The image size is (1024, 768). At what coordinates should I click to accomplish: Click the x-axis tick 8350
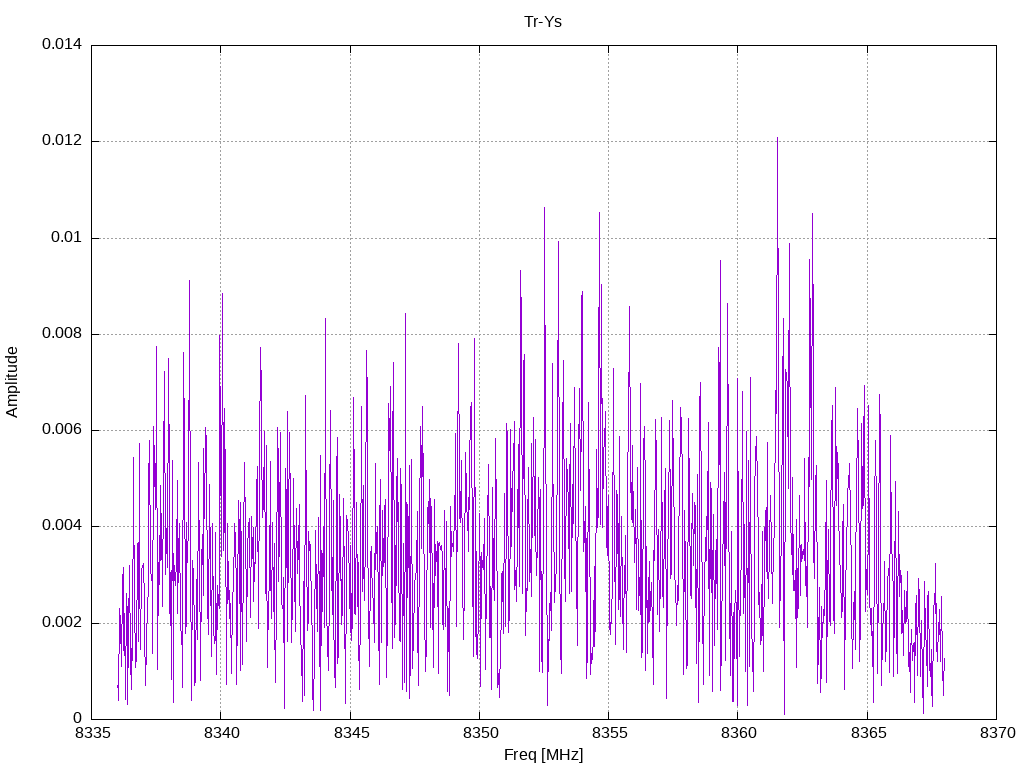click(x=481, y=733)
